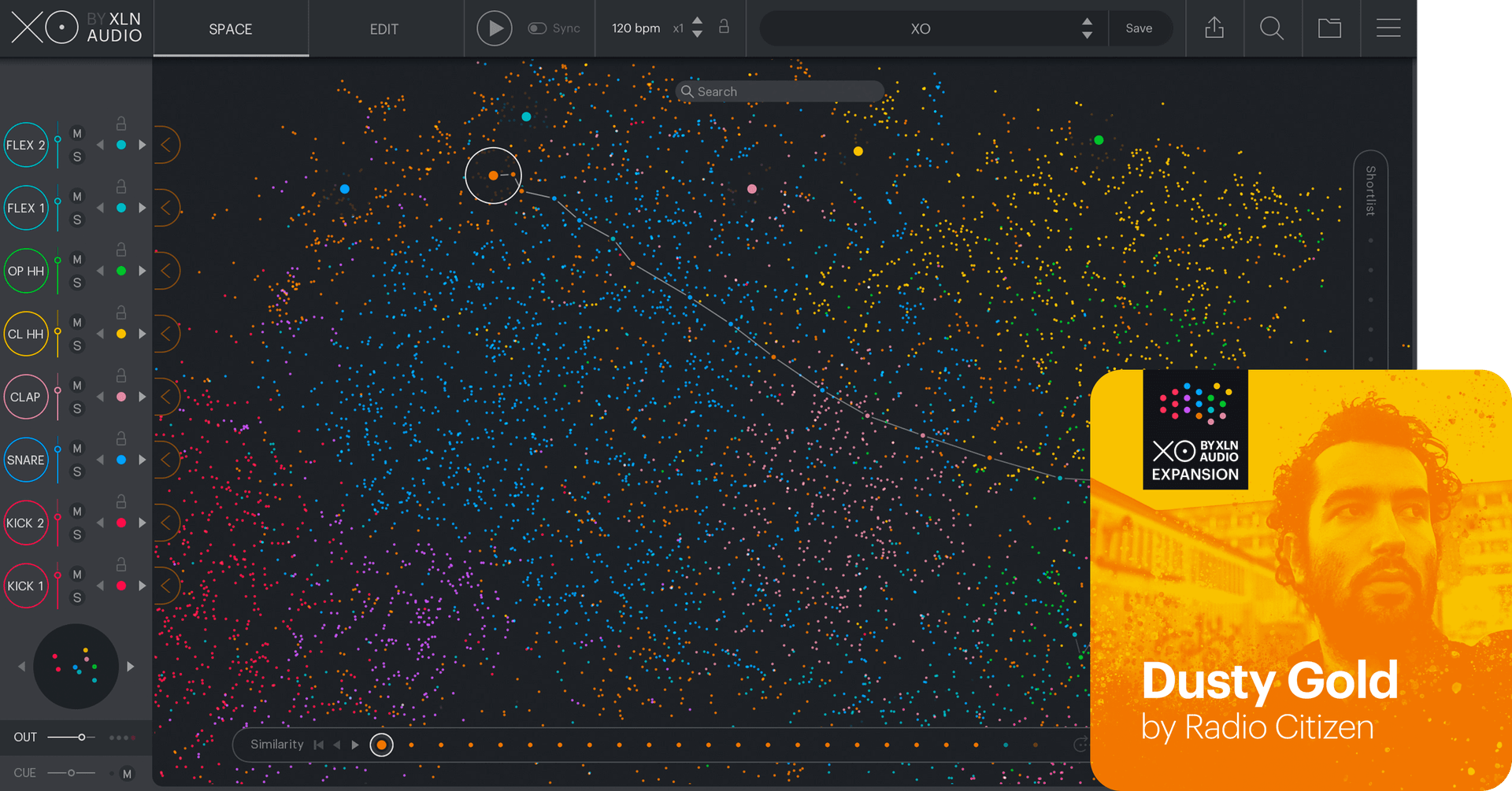Expand the OP HH channel chevron
Viewport: 1512px width, 791px height.
166,271
